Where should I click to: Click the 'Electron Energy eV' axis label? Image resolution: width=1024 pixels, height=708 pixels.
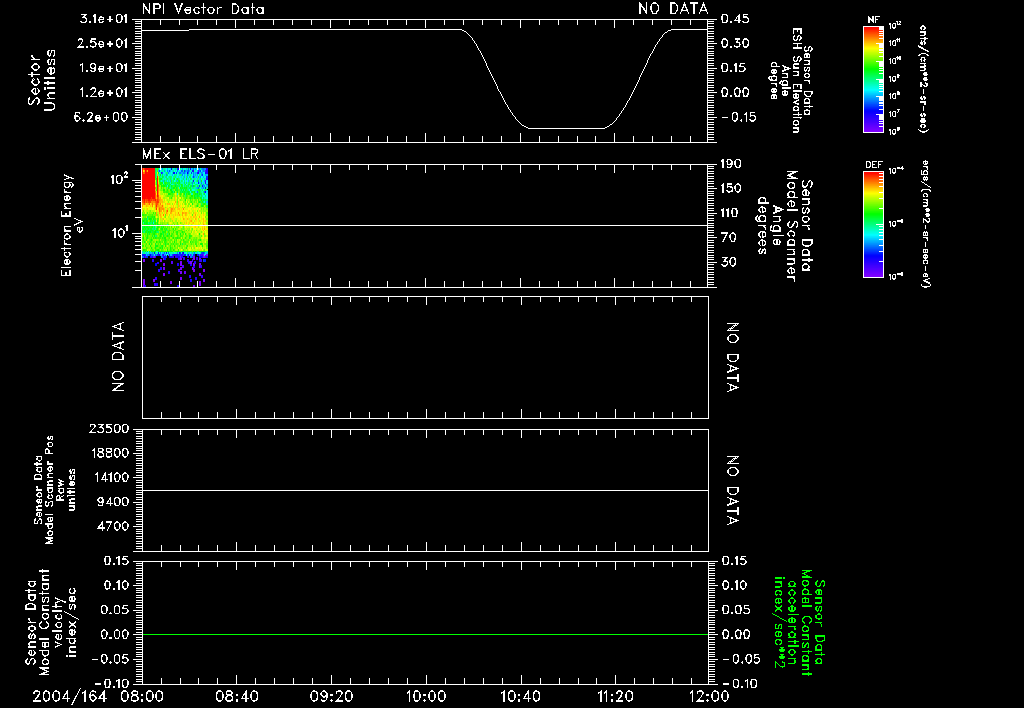(x=72, y=225)
